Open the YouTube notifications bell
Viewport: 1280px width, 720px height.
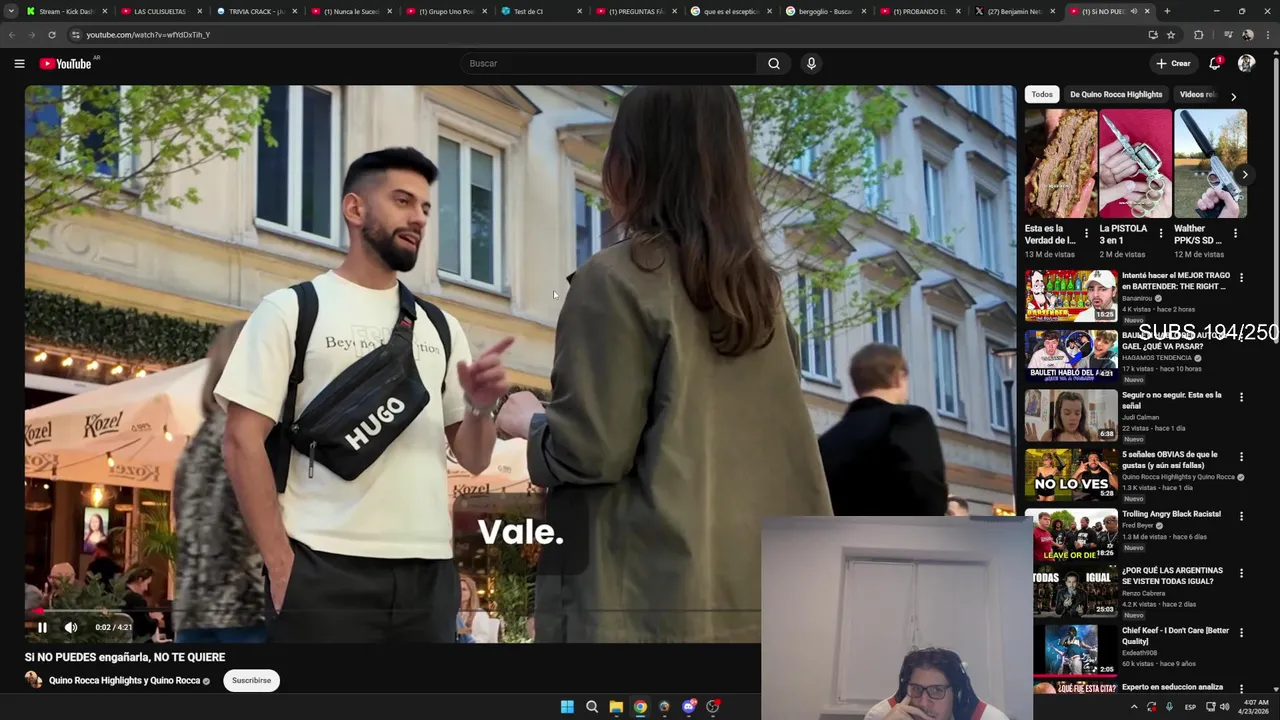1215,63
